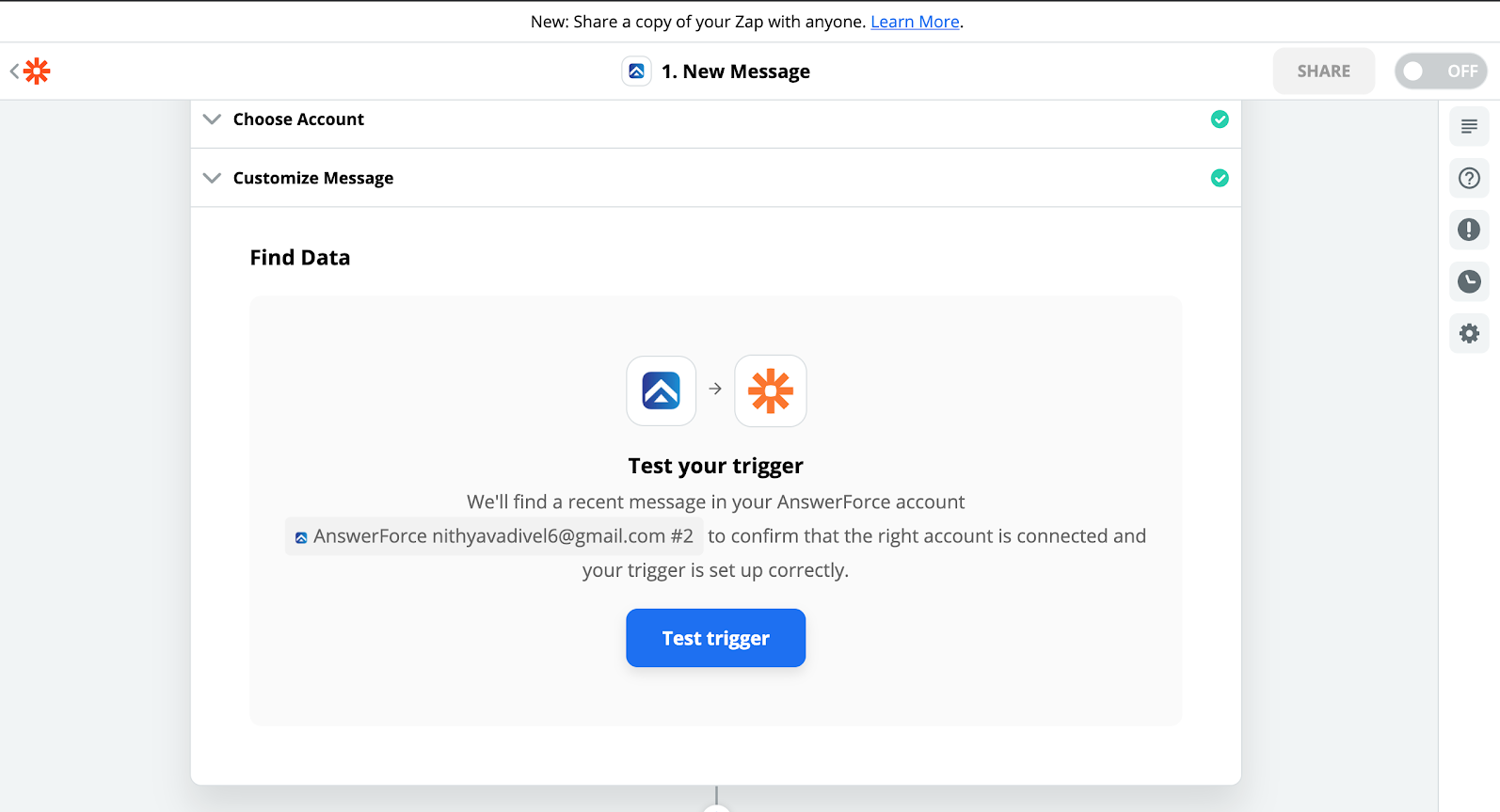
Task: Click the large AnswerForce app icon
Action: [x=662, y=390]
